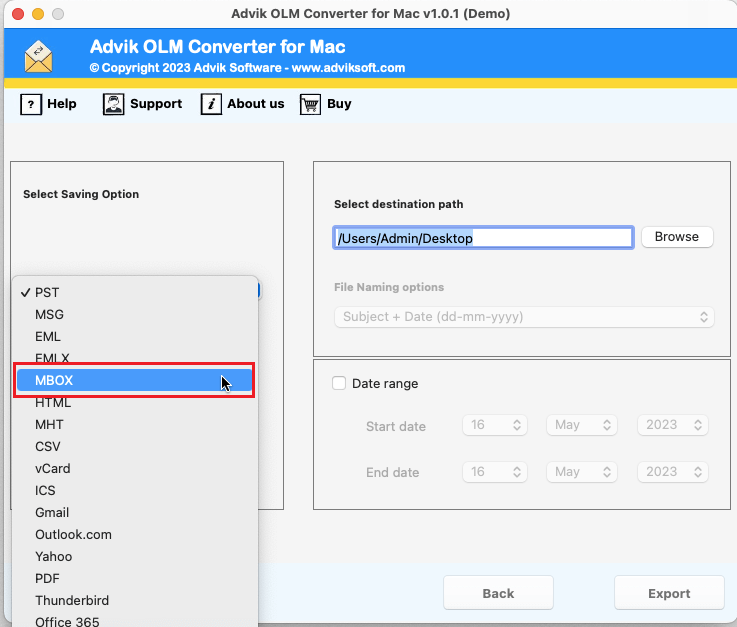737x627 pixels.
Task: Select EML saving option
Action: (x=135, y=337)
